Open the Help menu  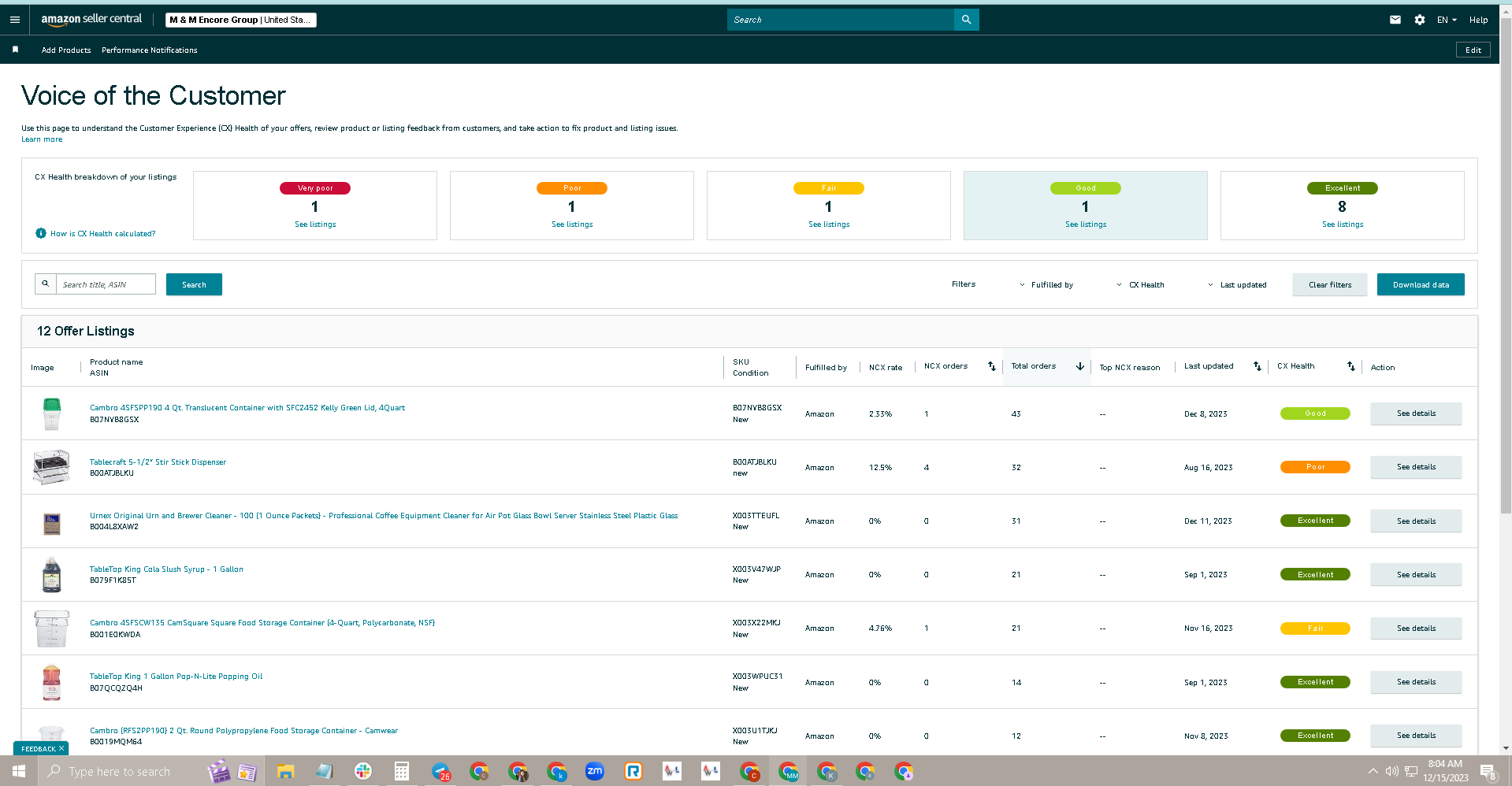tap(1478, 20)
